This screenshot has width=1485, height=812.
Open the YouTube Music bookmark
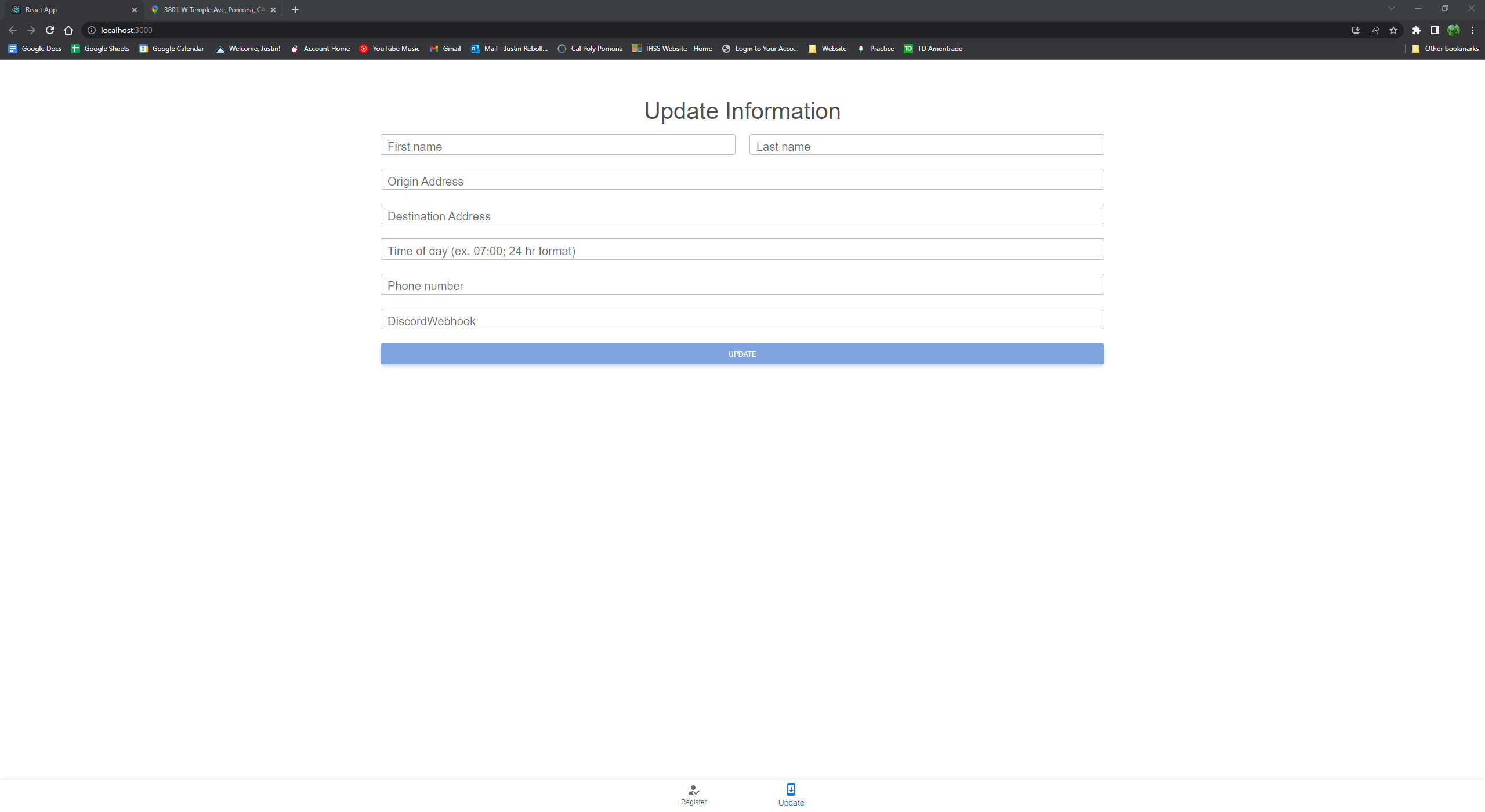[x=390, y=49]
